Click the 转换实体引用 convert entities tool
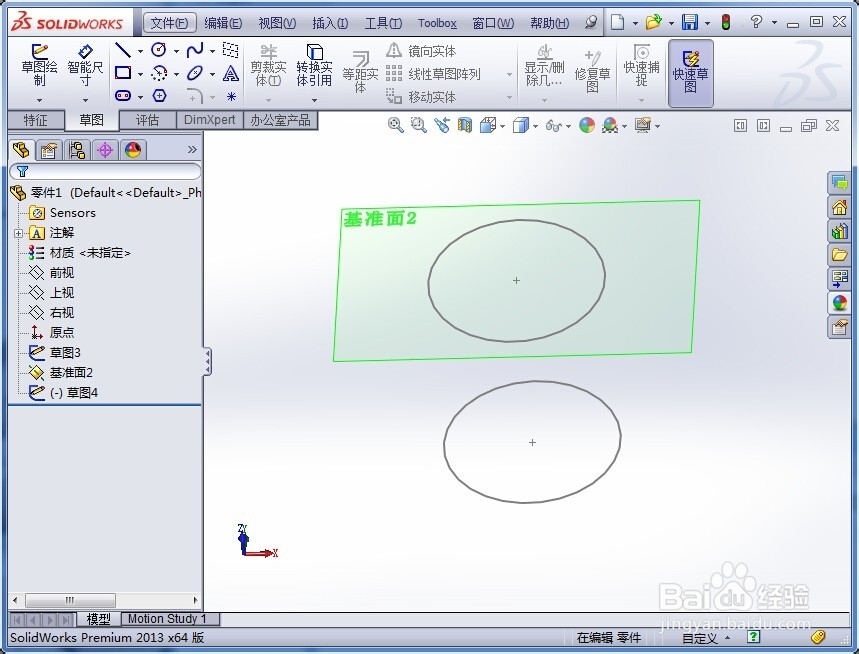This screenshot has width=859, height=654. pos(314,66)
